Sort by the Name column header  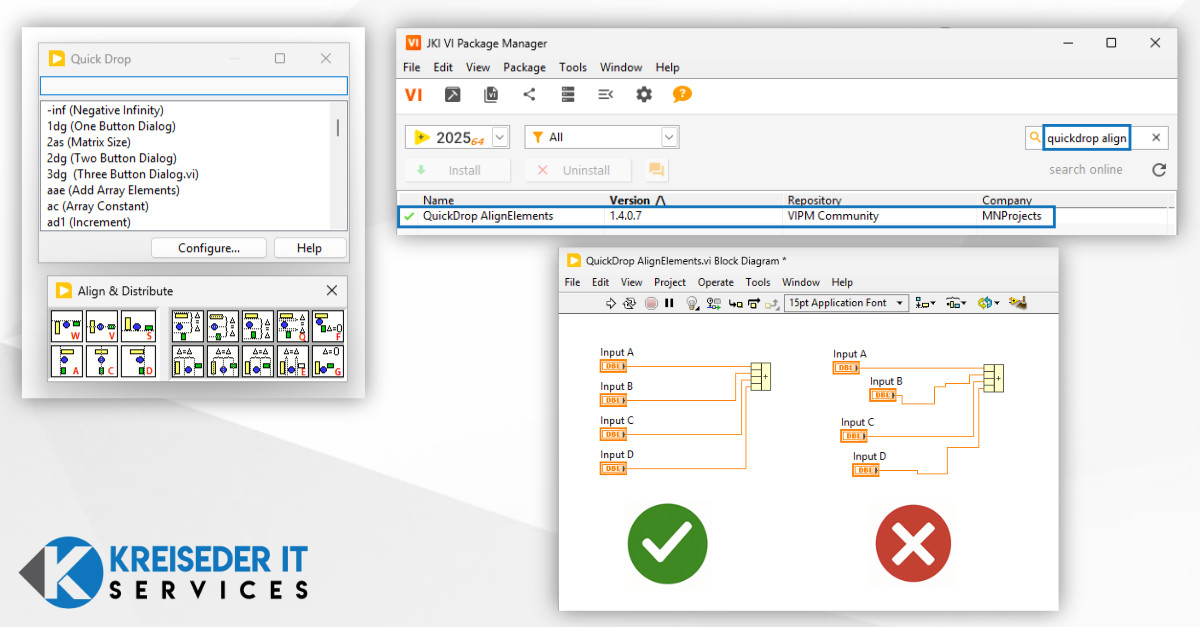[x=438, y=200]
